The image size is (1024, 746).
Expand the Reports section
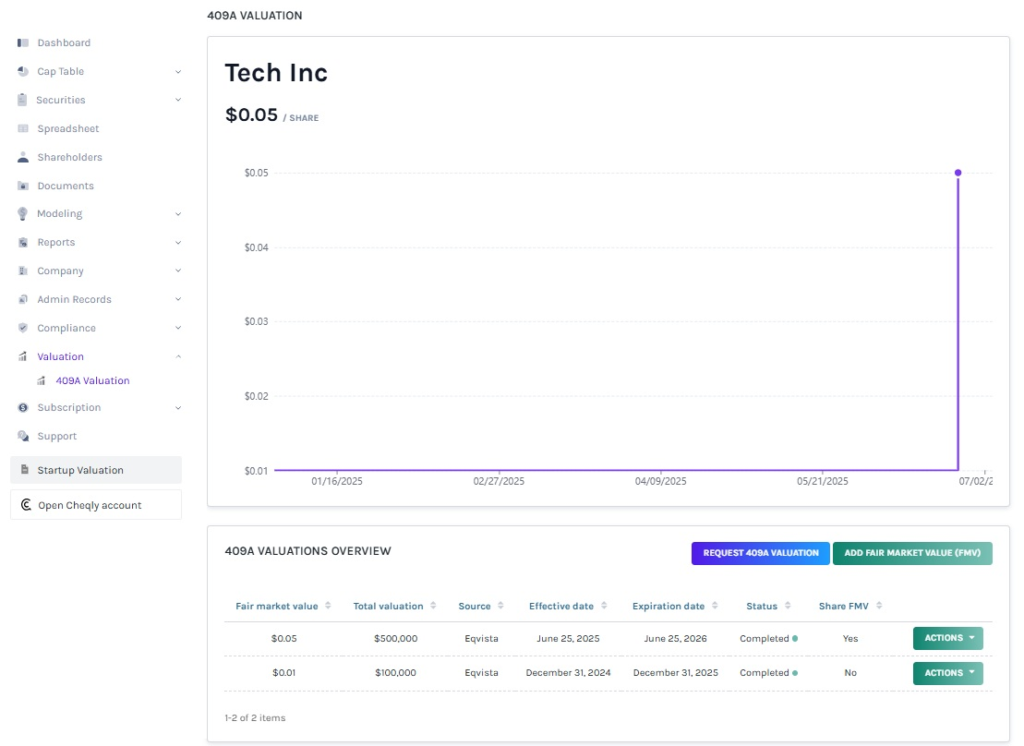(x=178, y=242)
